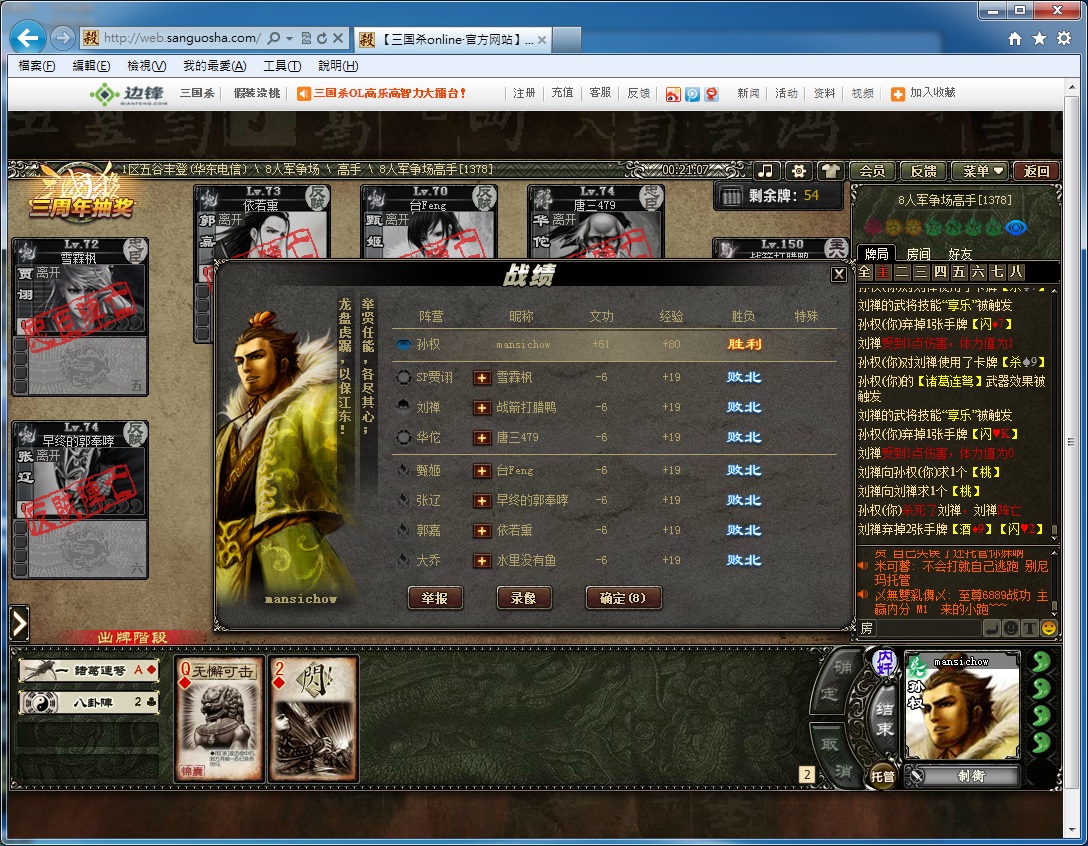Add 台Feng as friend plus icon
Screen dimensions: 1088x846
coord(482,471)
